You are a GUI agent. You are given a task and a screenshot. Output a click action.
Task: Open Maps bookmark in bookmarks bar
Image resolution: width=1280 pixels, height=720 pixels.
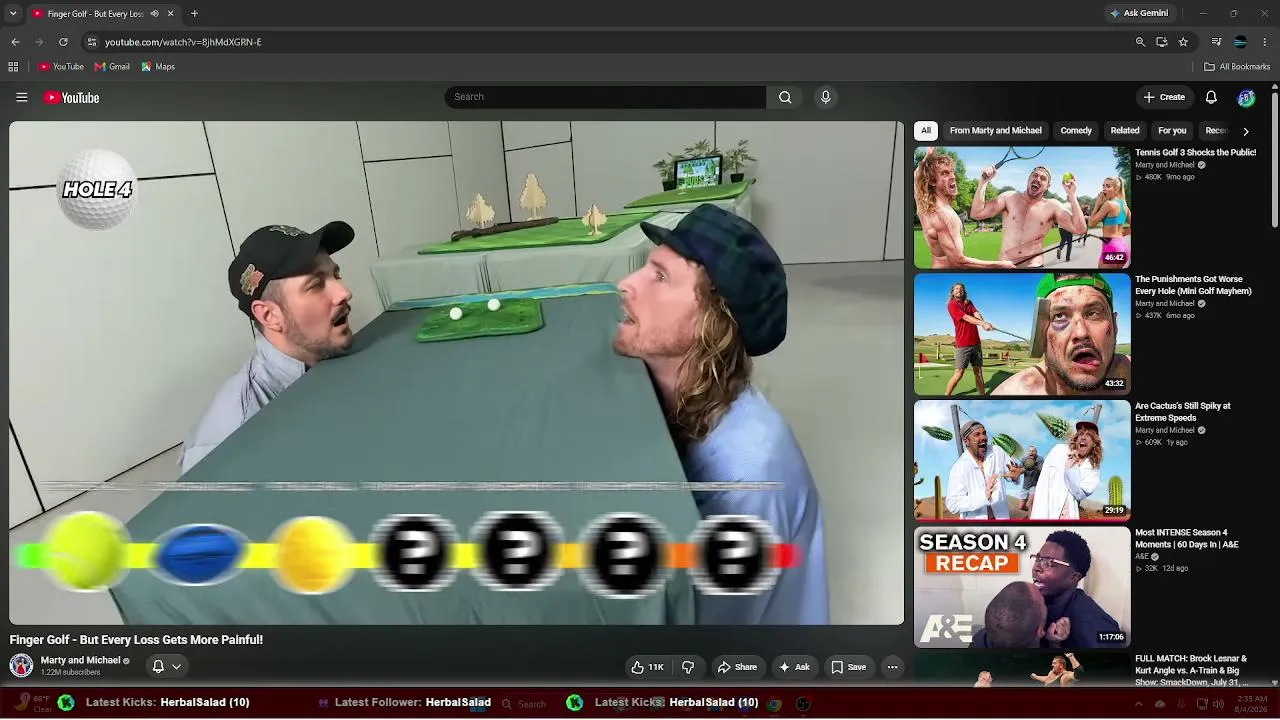click(158, 67)
